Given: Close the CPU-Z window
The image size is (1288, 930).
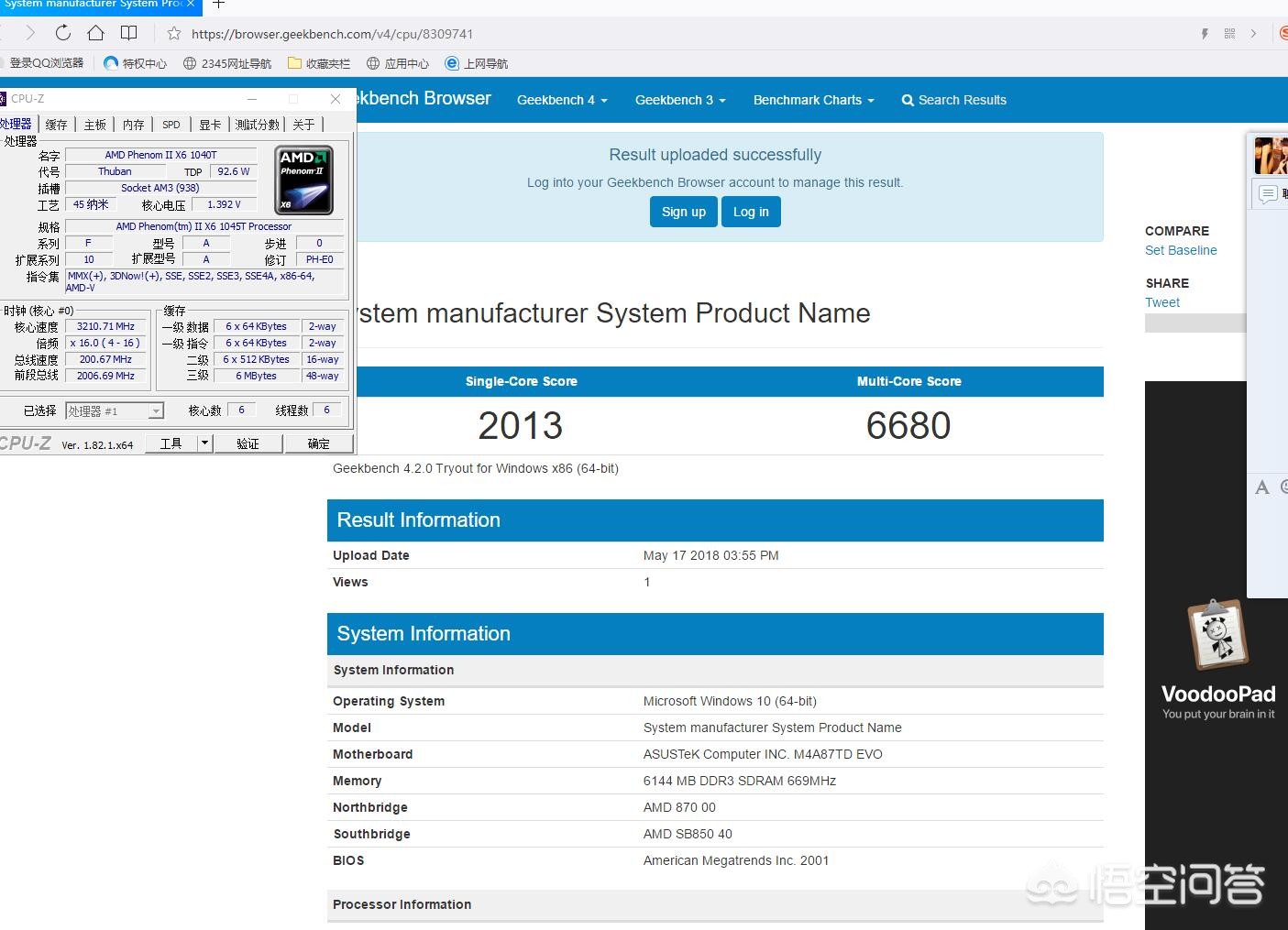Looking at the screenshot, I should [x=336, y=99].
